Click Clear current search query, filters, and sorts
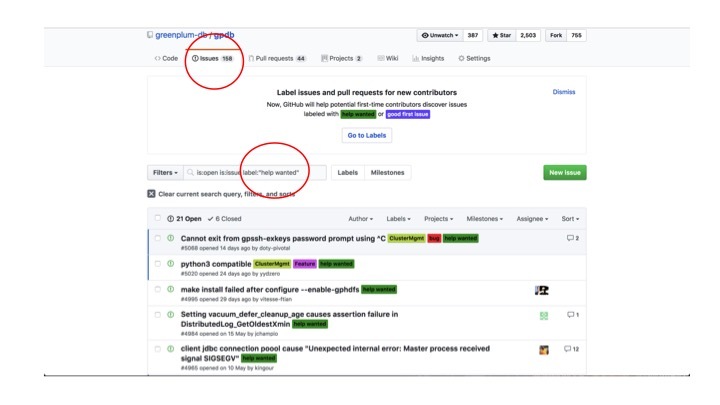Image resolution: width=720 pixels, height=405 pixels. [221, 194]
